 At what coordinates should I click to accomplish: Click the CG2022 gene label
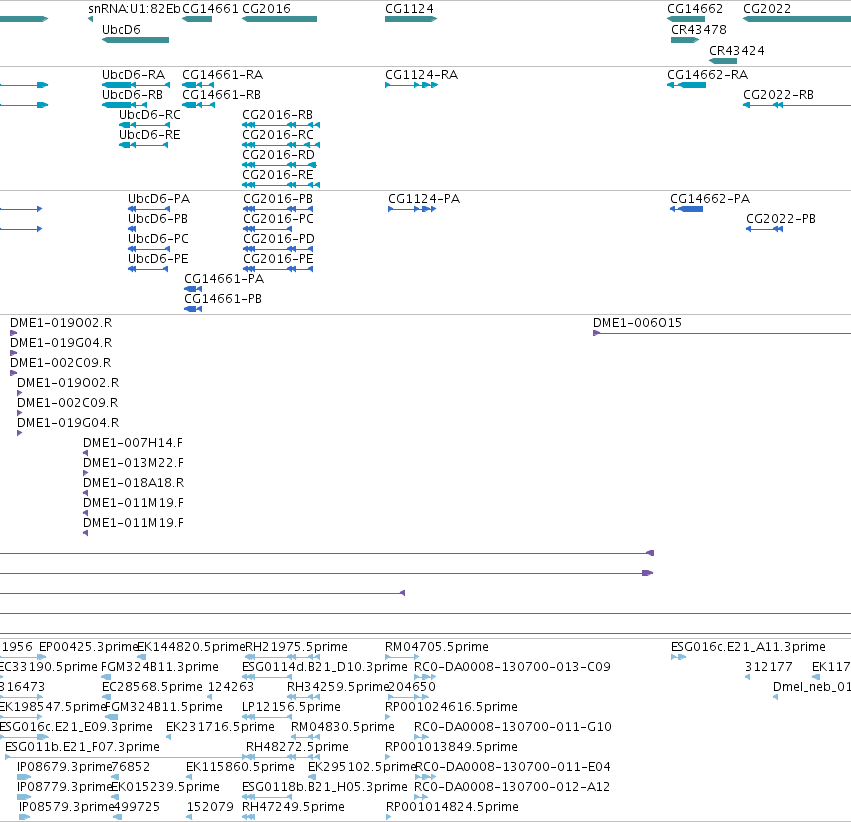coord(767,9)
